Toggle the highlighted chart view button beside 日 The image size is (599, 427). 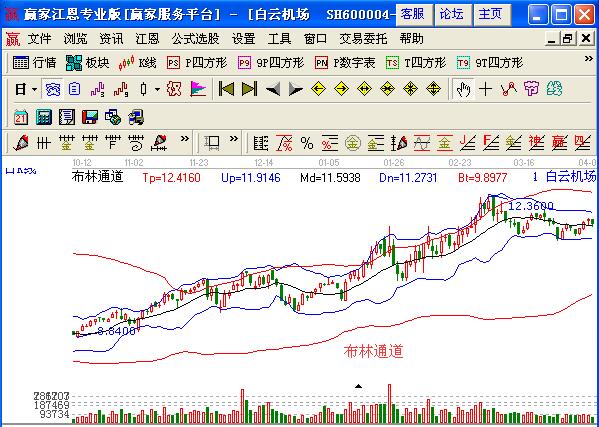52,89
